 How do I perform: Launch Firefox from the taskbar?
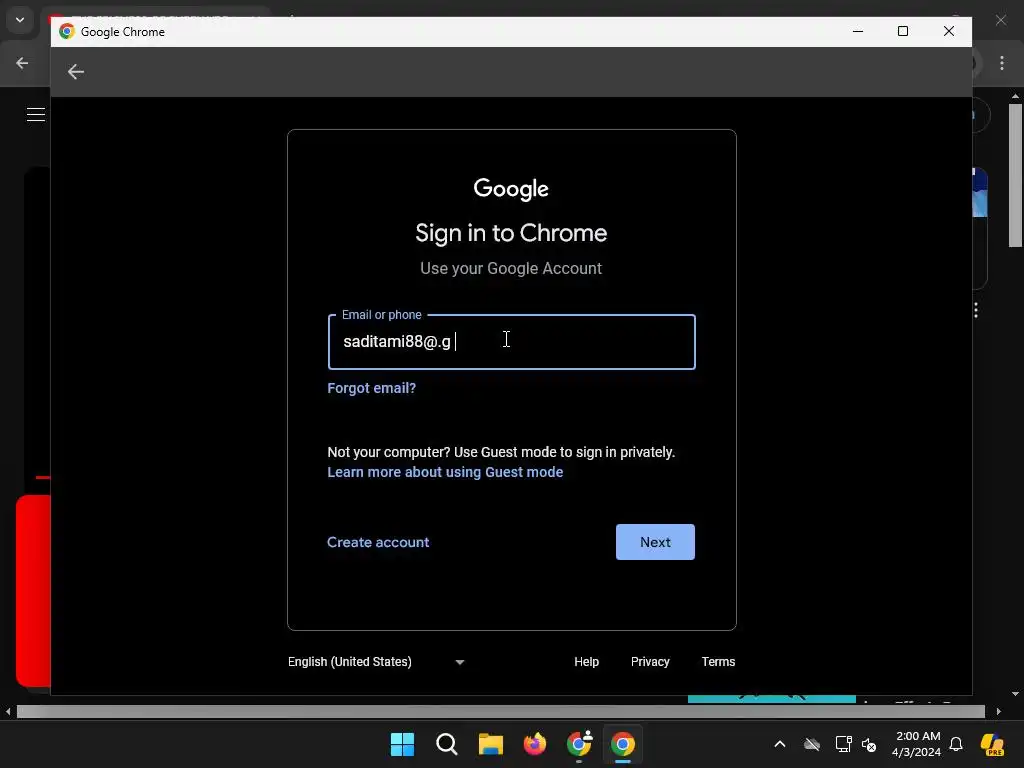(535, 744)
